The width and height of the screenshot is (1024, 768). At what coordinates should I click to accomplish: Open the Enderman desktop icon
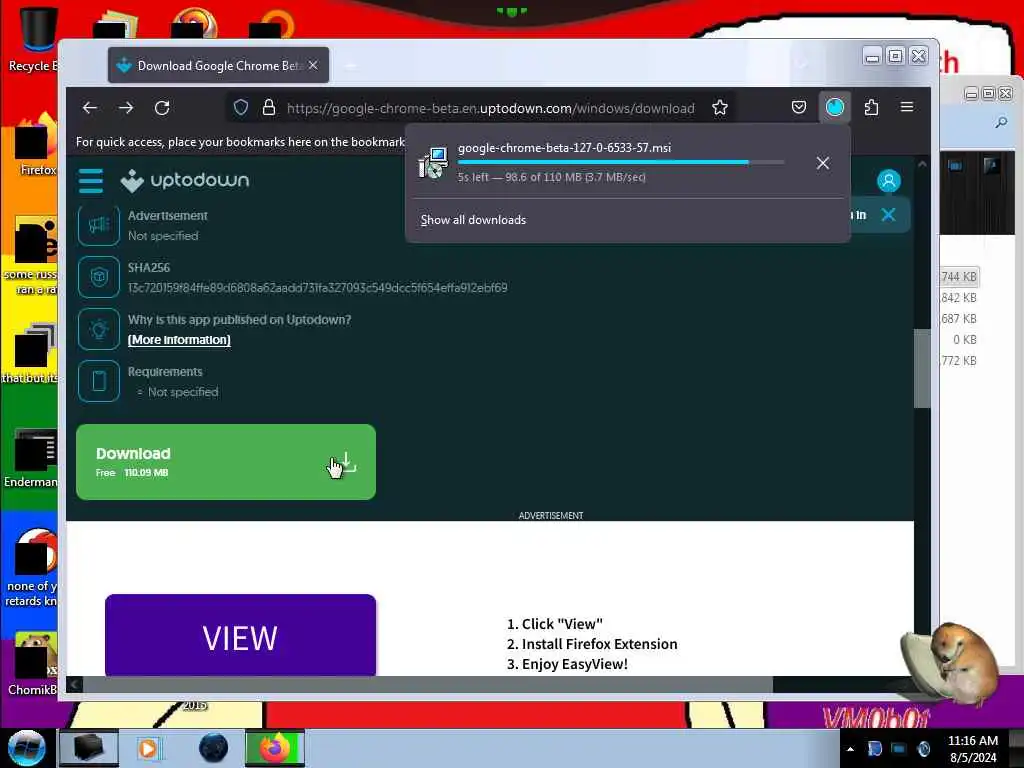tap(31, 458)
